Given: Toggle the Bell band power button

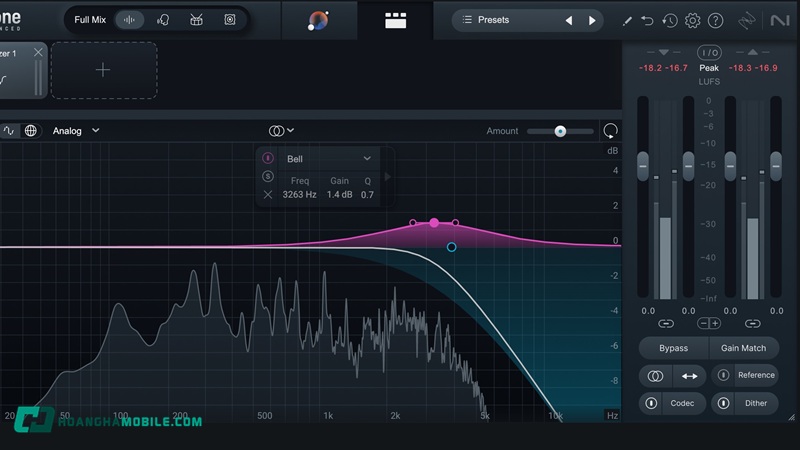Looking at the screenshot, I should [x=268, y=158].
